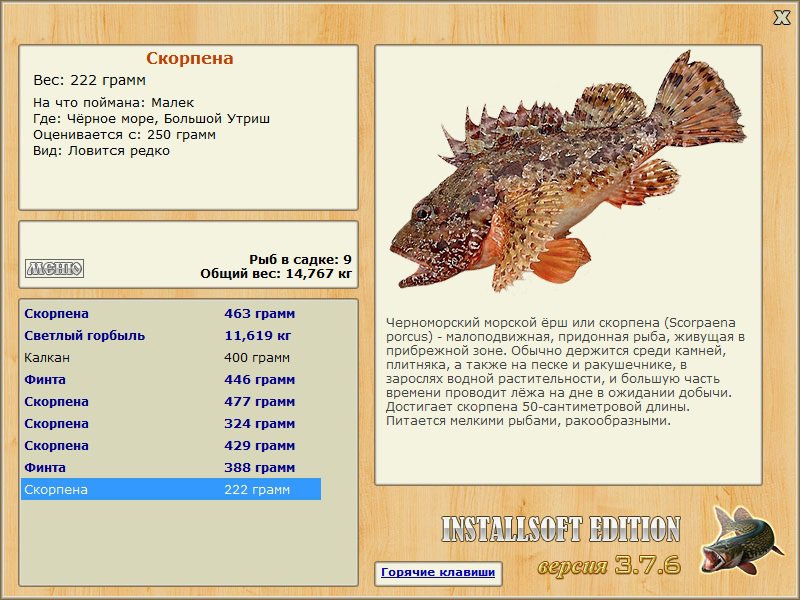
Task: Close the fish keepnet window with X
Action: click(781, 18)
